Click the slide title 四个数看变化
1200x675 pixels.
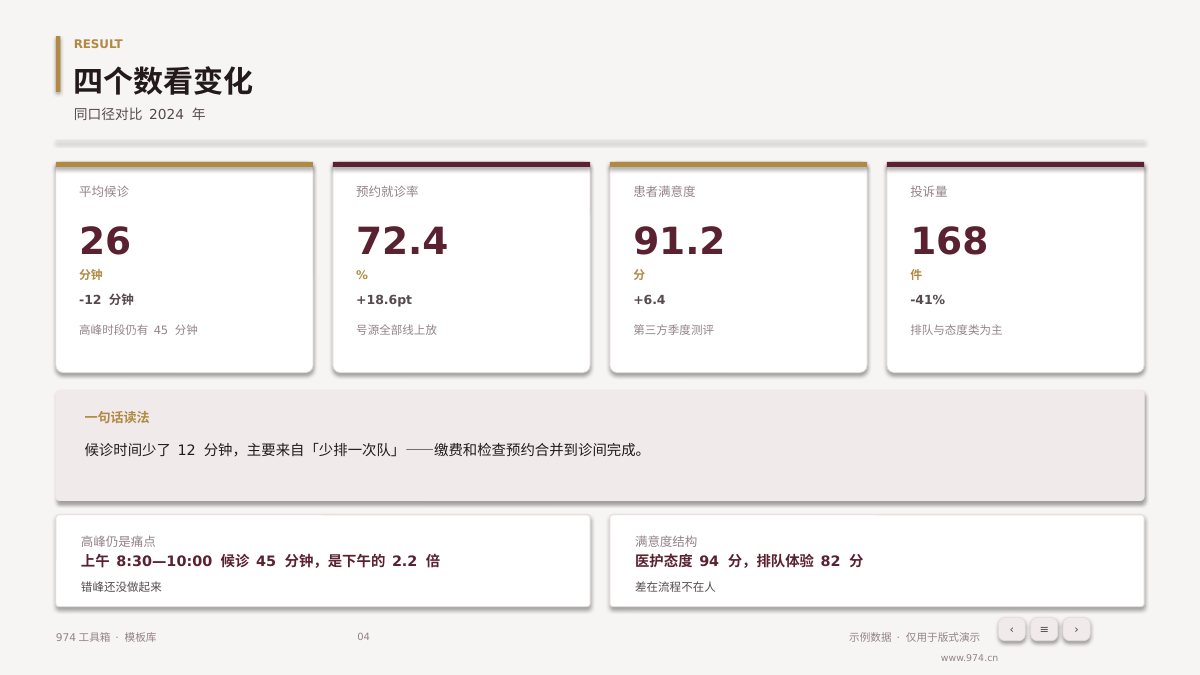(x=163, y=81)
